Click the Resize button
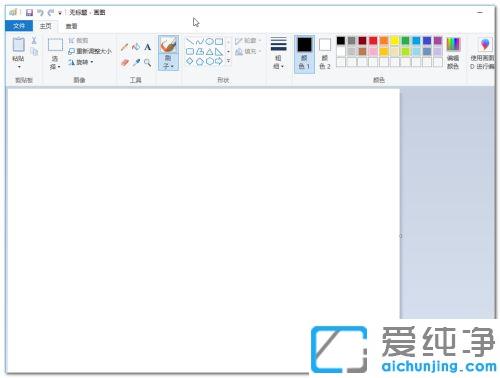The image size is (500, 378). coord(90,51)
